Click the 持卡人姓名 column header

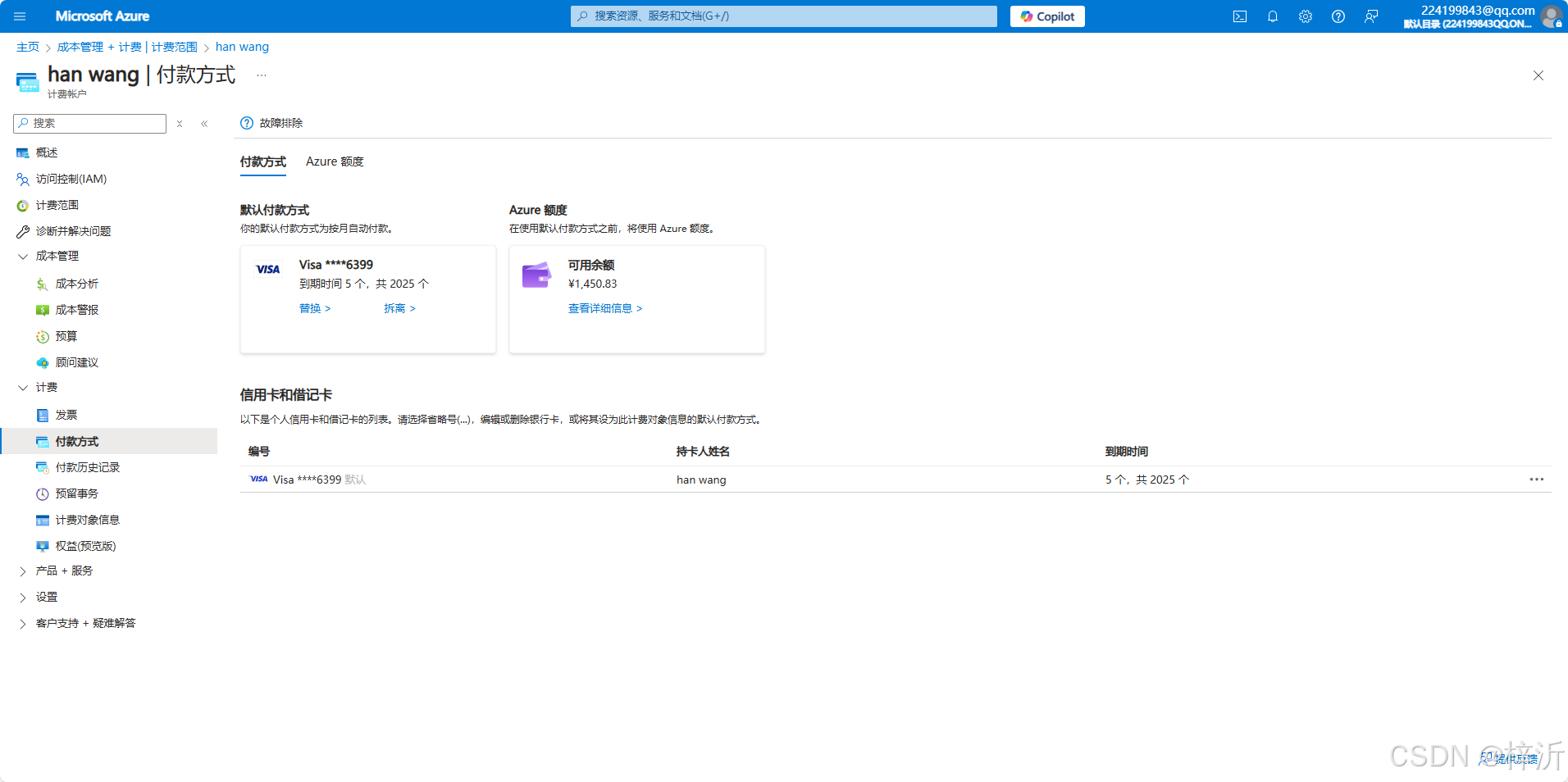[x=703, y=452]
